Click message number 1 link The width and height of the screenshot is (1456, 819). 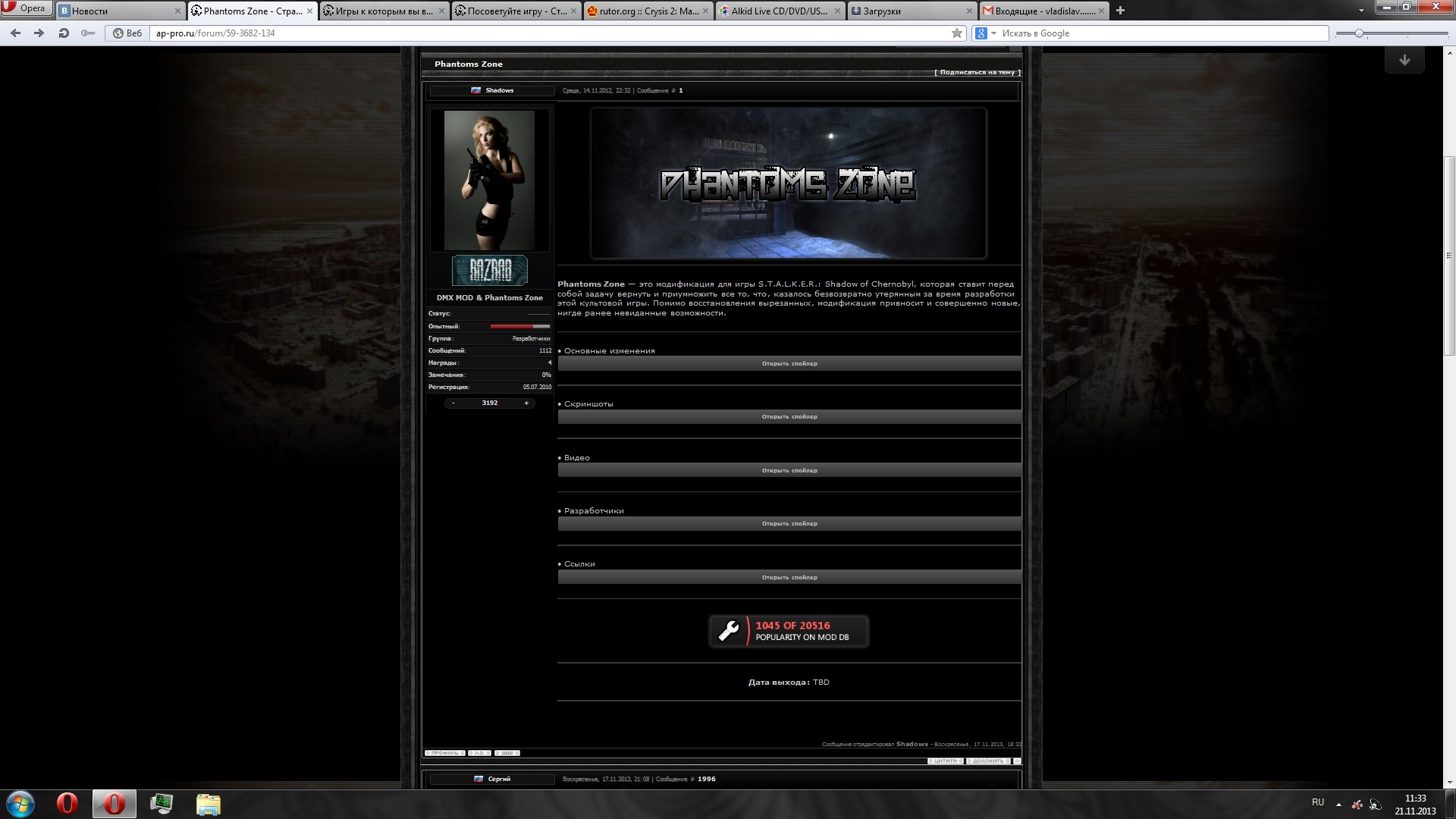point(681,90)
